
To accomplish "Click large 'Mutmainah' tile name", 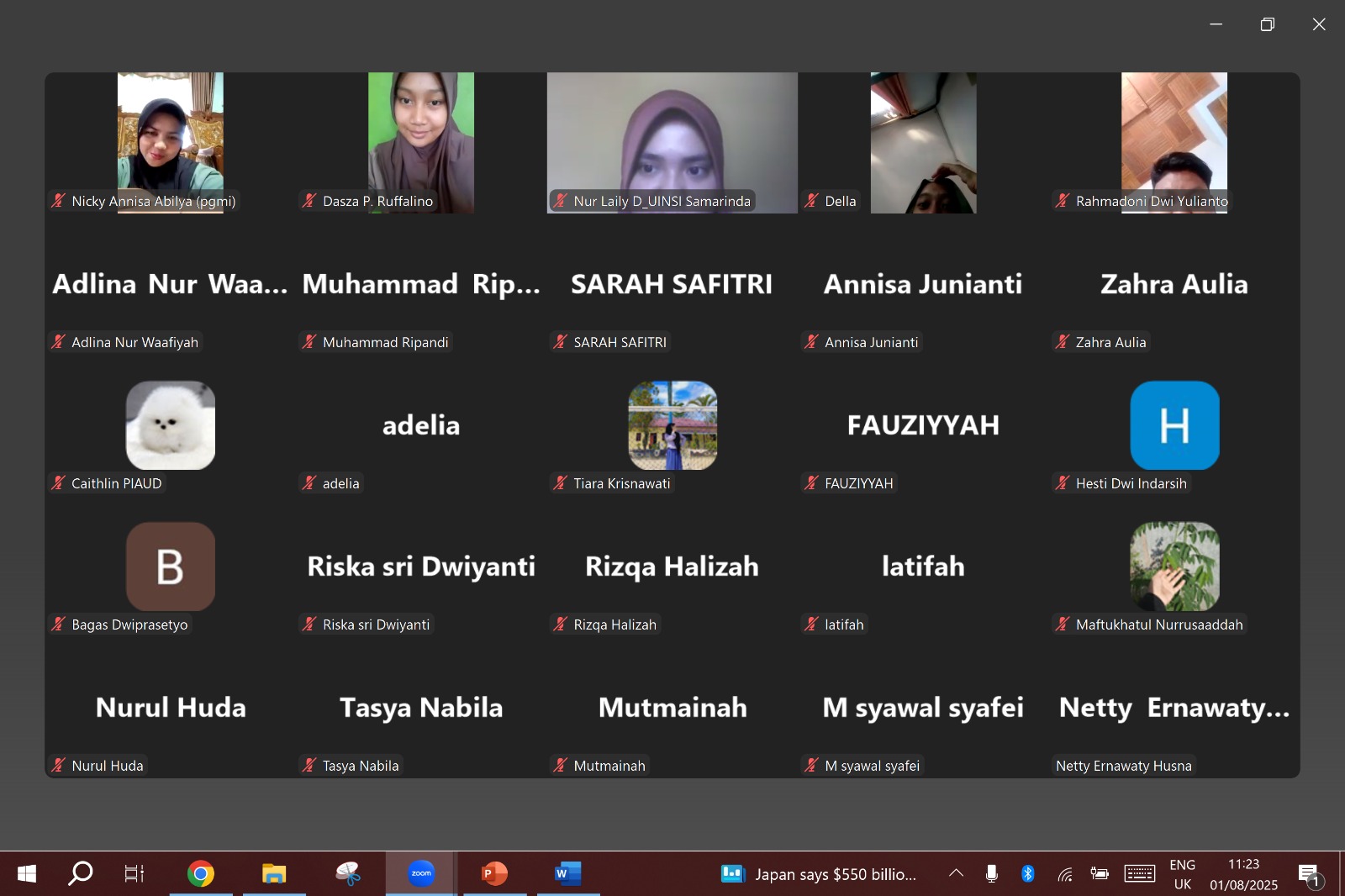I will (672, 708).
